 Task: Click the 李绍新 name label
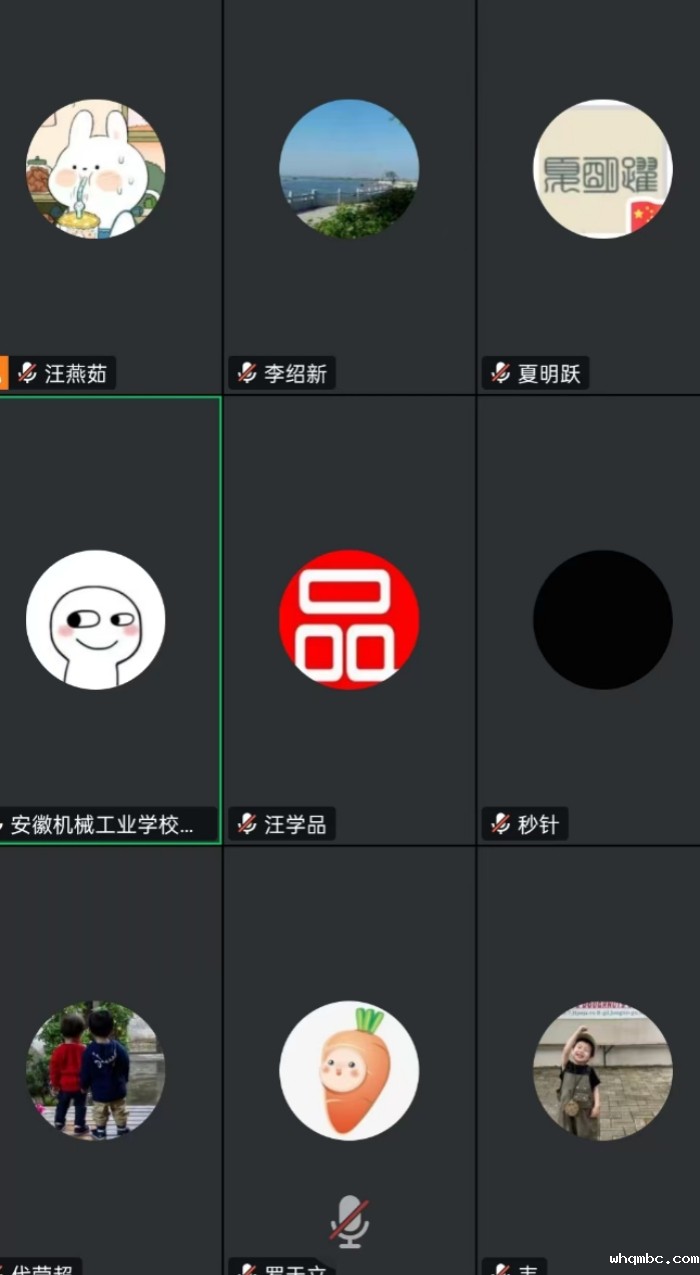295,374
